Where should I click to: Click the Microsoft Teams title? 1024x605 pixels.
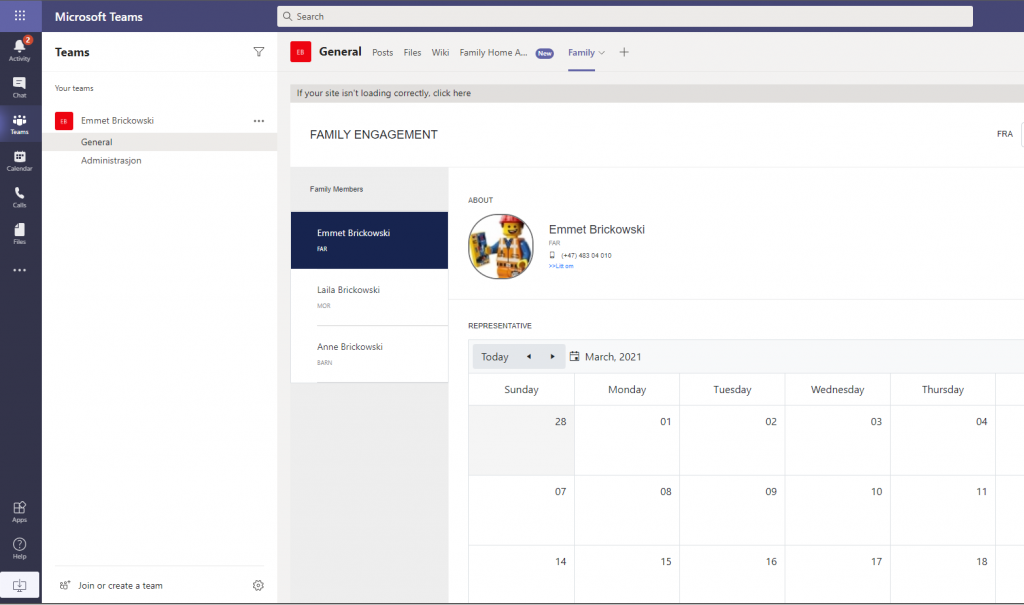[x=99, y=17]
